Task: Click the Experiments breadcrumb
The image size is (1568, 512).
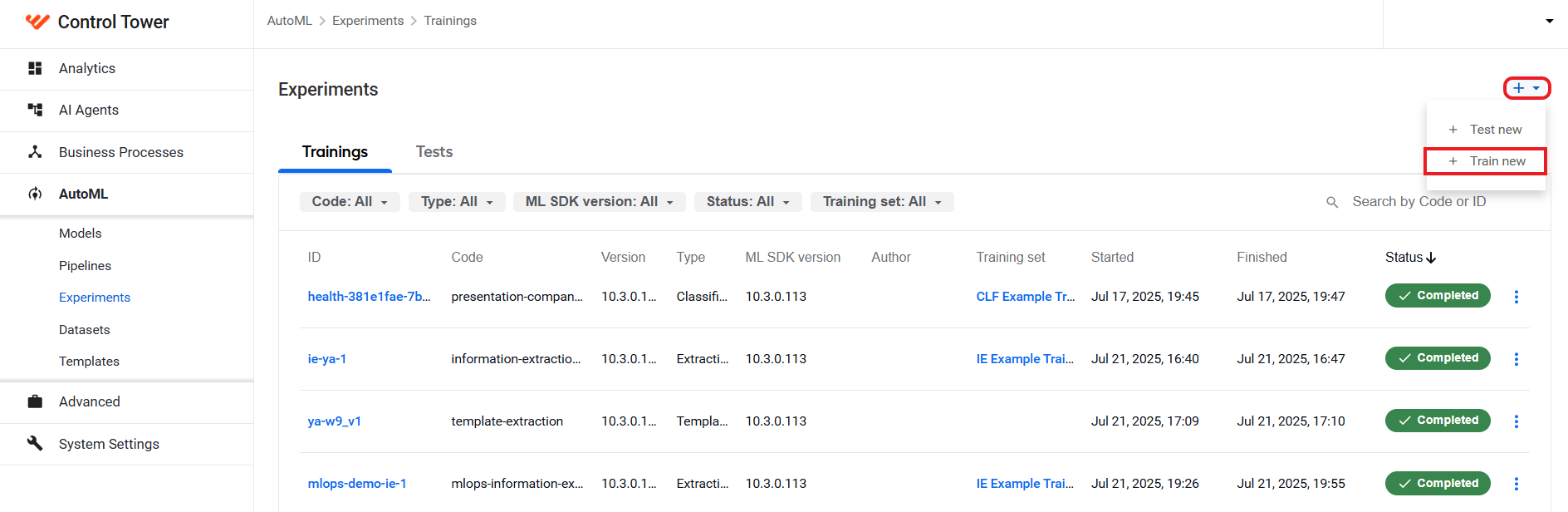Action: click(368, 21)
